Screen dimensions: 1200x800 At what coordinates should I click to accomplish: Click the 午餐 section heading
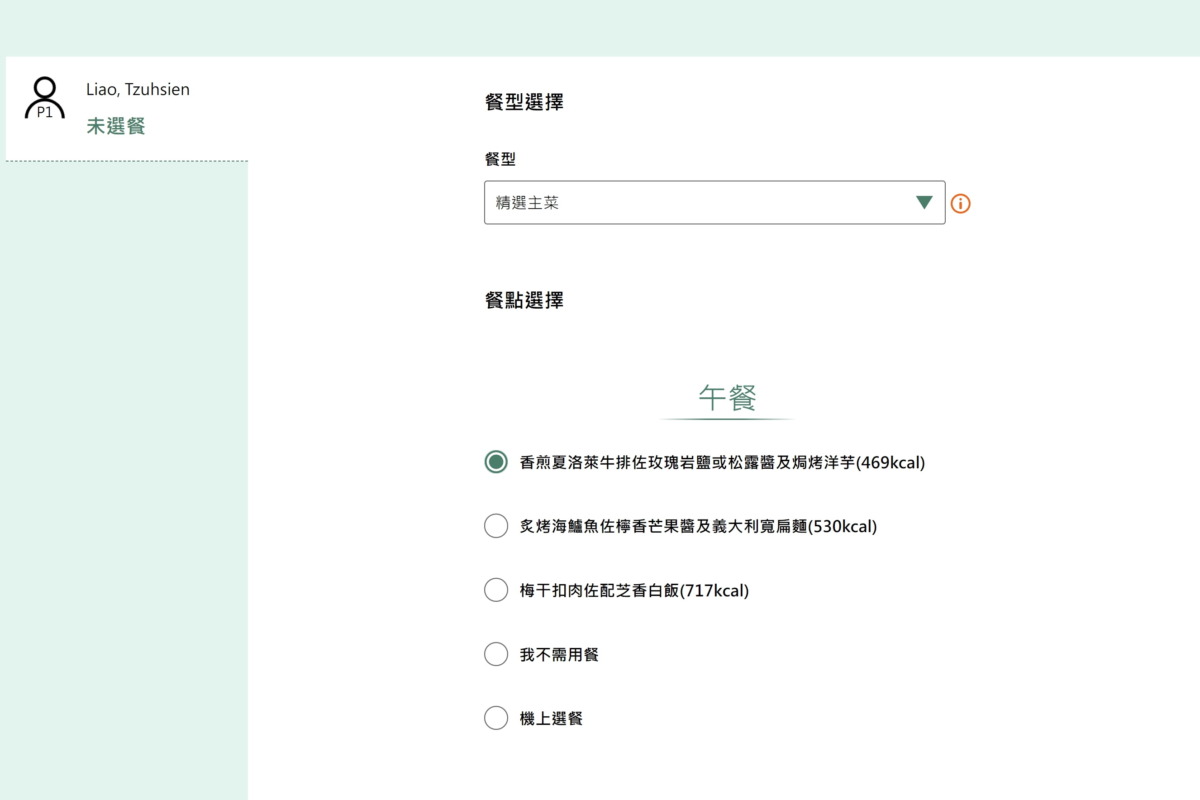click(727, 397)
